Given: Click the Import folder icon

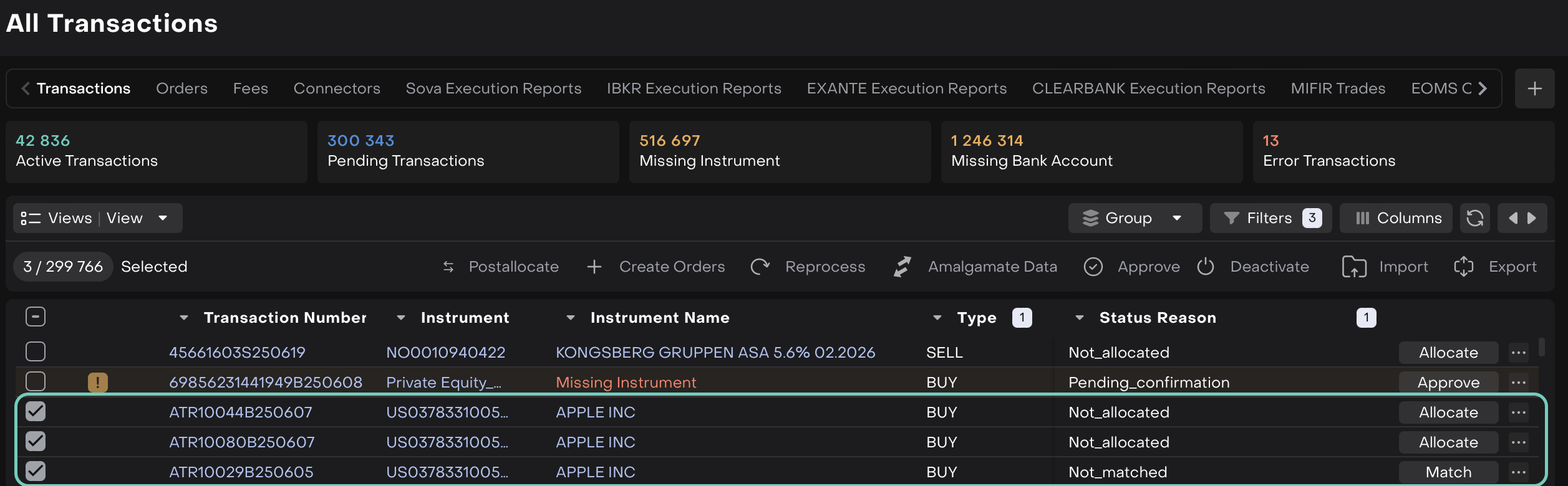Looking at the screenshot, I should point(1353,267).
